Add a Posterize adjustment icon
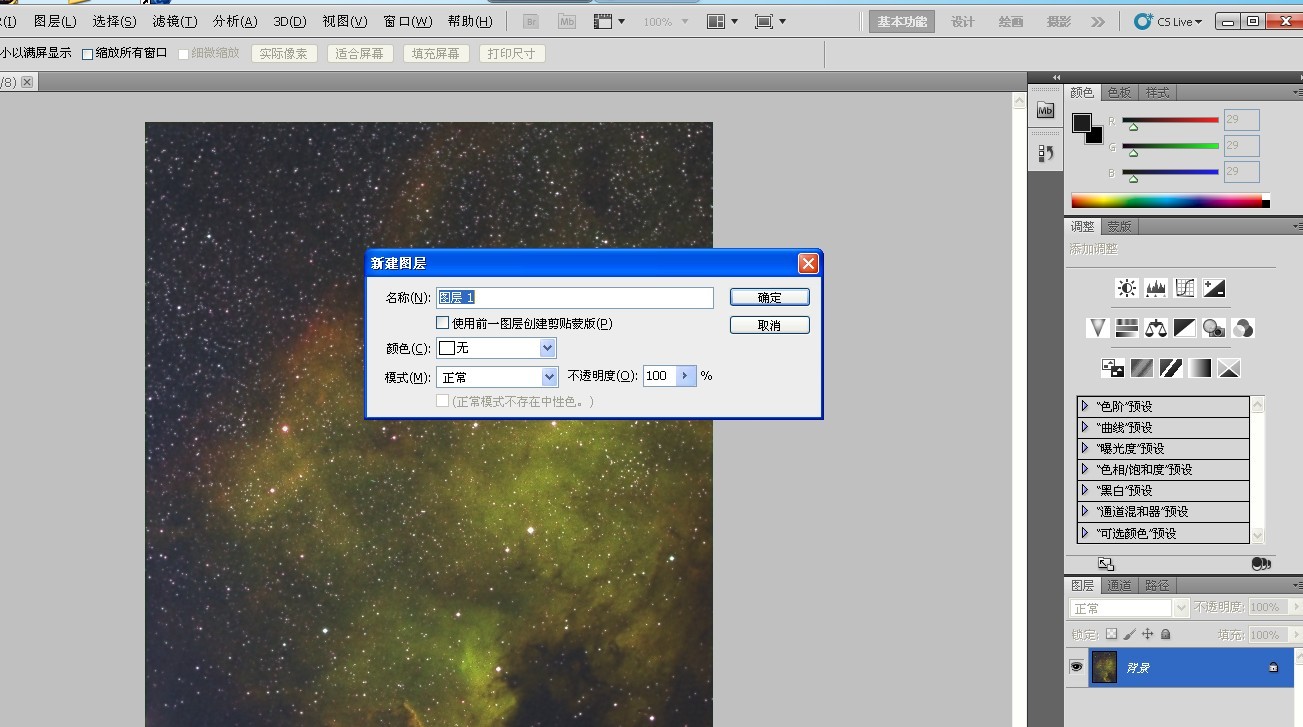The height and width of the screenshot is (727, 1303). 1141,368
